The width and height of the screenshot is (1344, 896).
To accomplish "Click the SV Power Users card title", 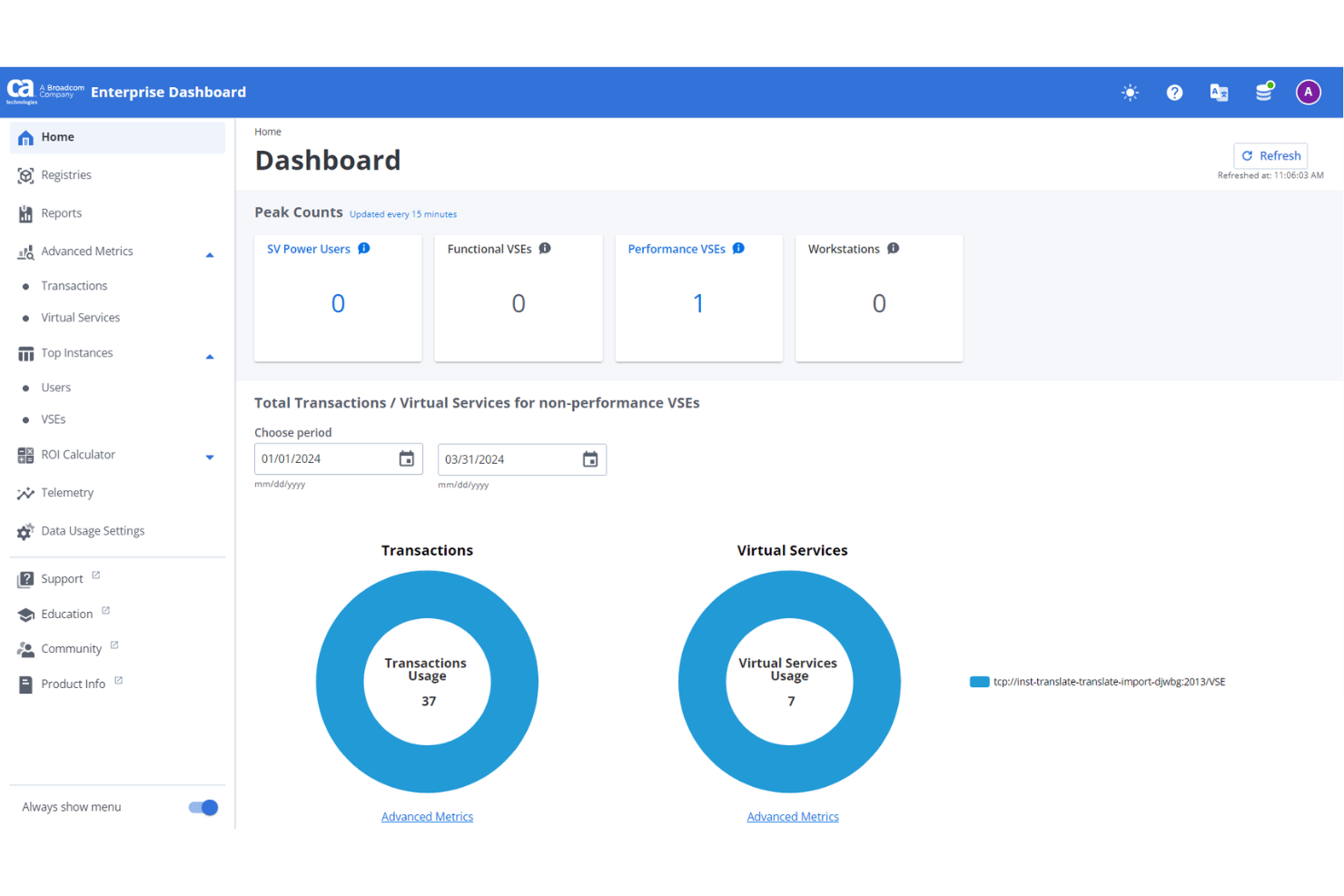I will 308,249.
